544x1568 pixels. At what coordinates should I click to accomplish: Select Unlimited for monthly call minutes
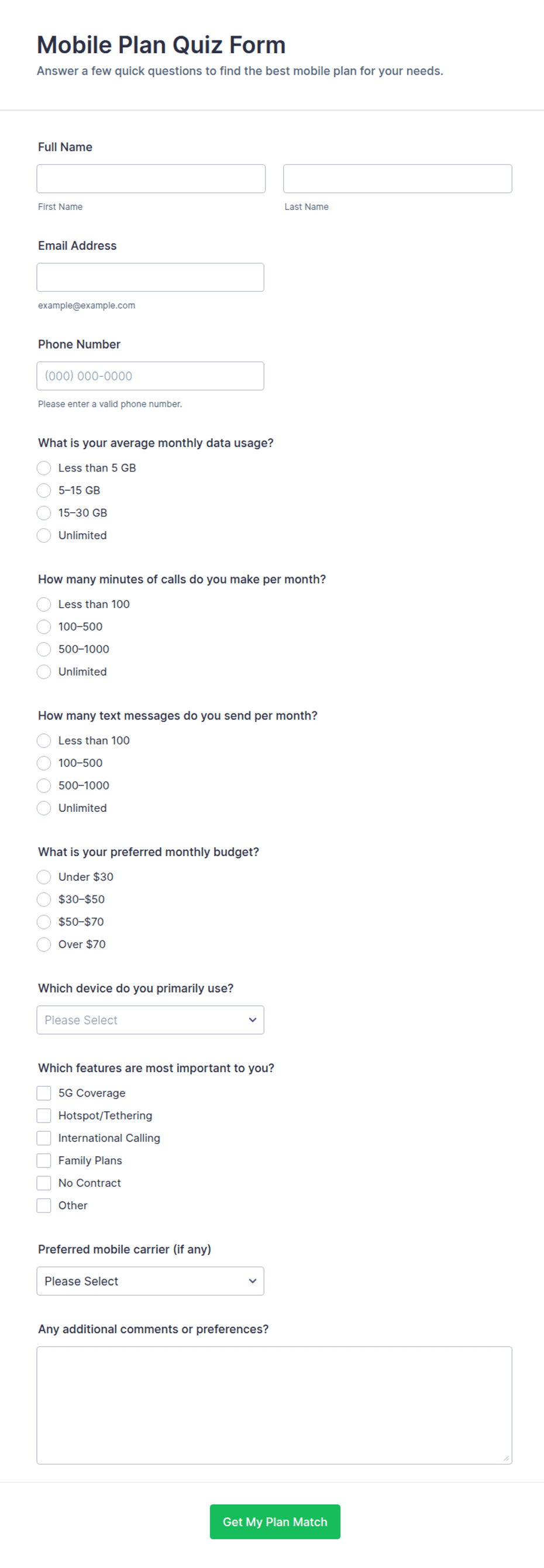(44, 671)
